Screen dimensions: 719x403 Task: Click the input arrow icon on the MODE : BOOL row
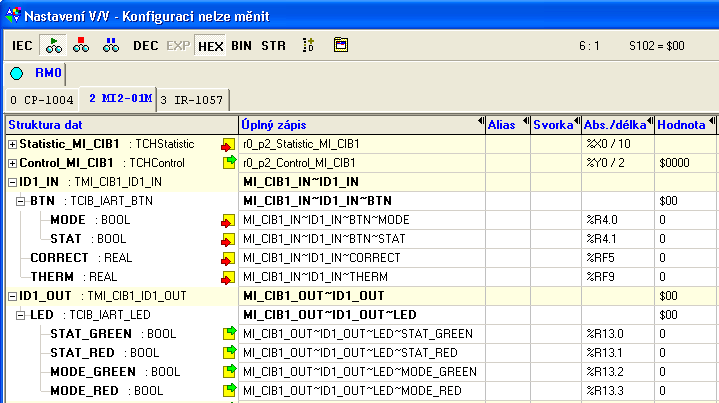228,221
